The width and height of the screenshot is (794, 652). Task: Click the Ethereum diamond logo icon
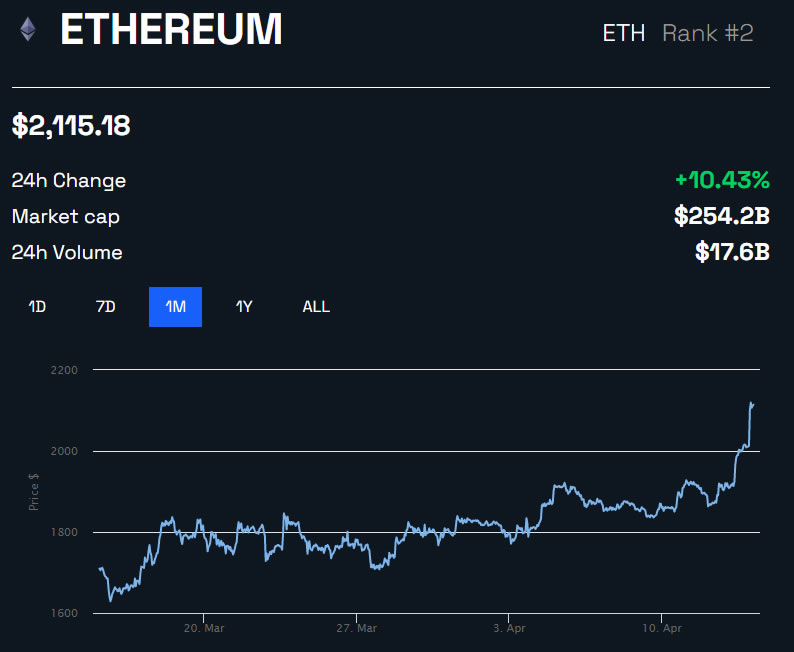coord(27,30)
